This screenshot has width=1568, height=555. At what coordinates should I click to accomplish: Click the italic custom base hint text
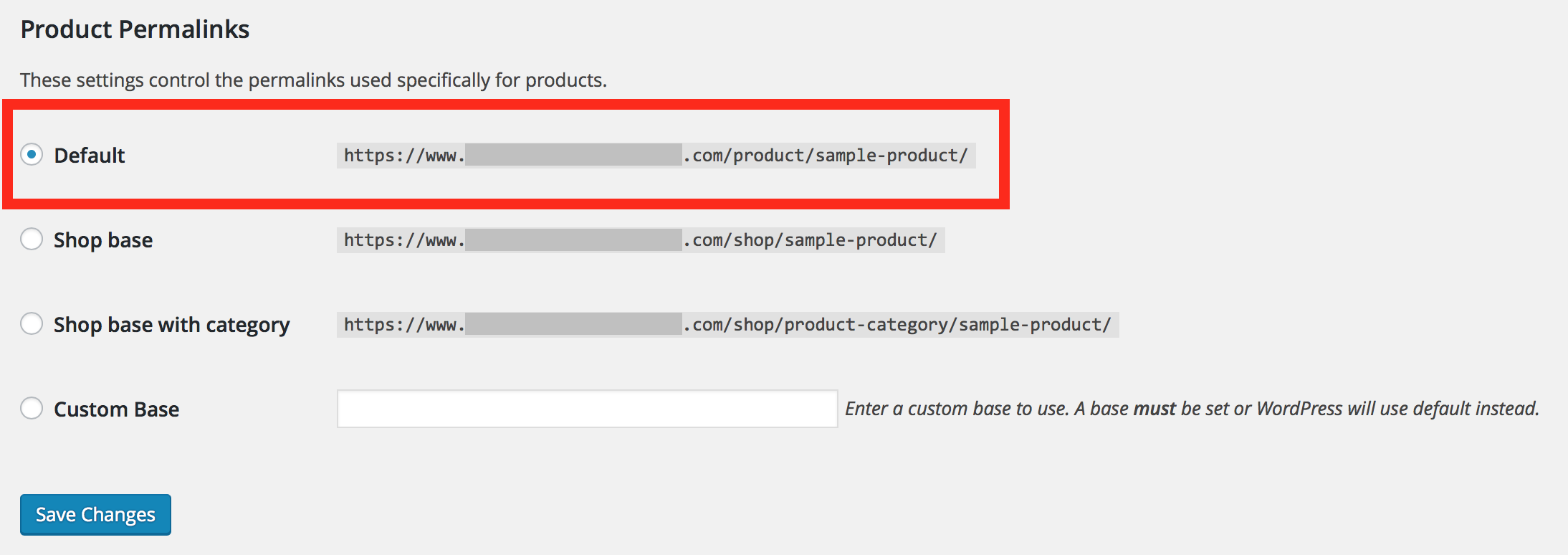pyautogui.click(x=1192, y=409)
